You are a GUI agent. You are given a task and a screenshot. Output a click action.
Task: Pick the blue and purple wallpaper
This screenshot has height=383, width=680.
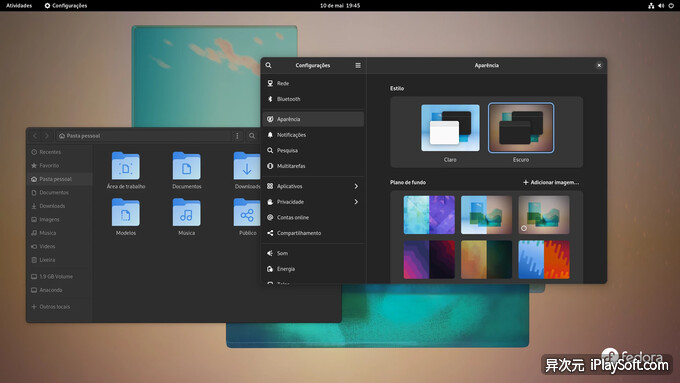point(429,215)
